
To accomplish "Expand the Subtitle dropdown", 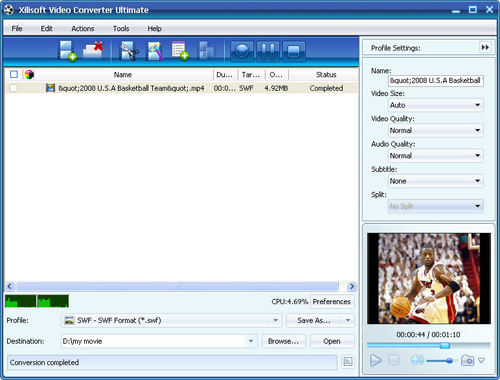I will pos(477,181).
